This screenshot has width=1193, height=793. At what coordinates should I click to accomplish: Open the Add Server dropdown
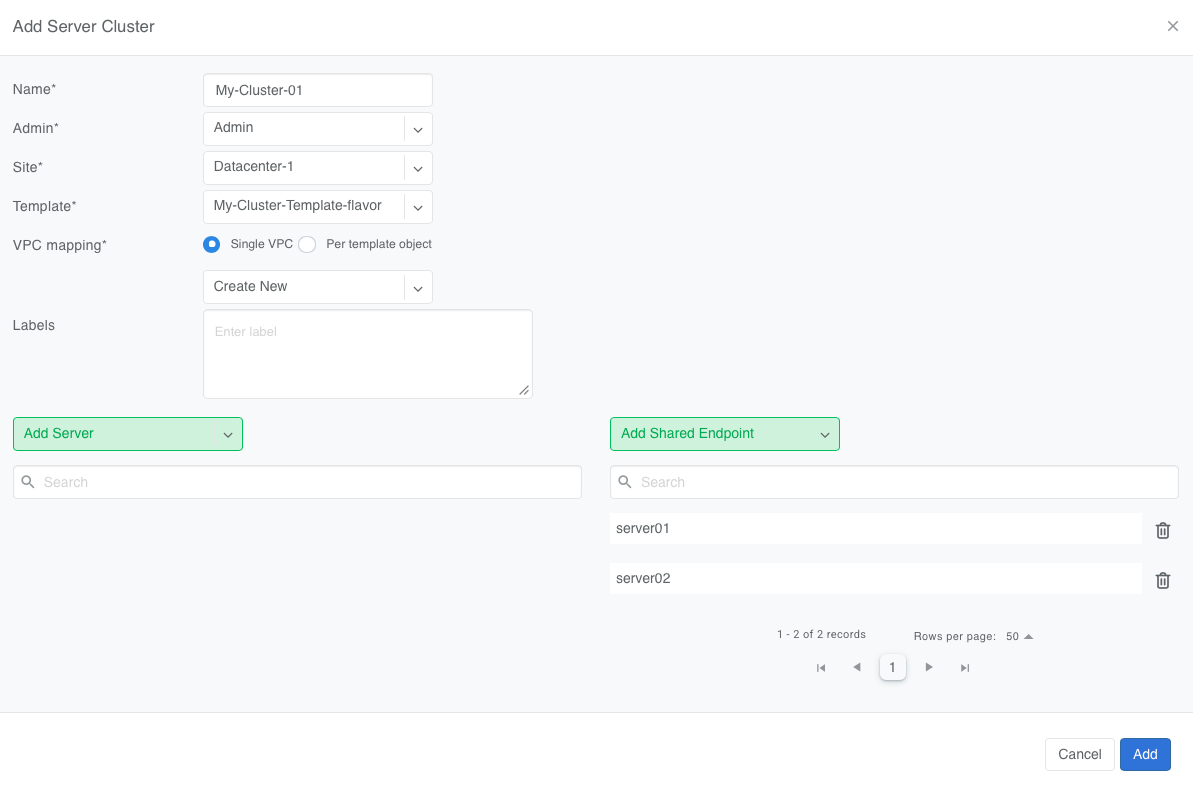coord(128,434)
